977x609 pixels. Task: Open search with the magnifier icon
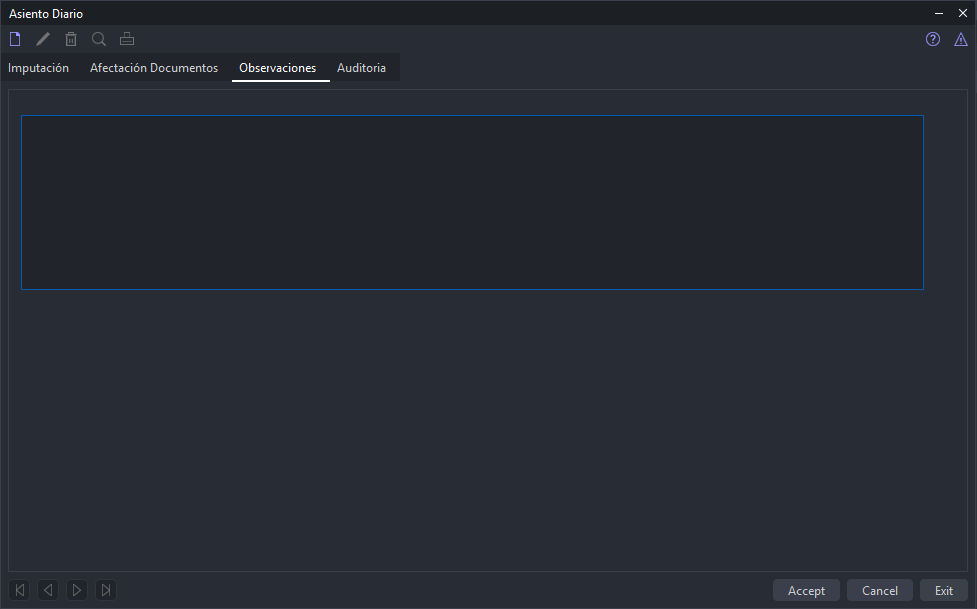(99, 40)
